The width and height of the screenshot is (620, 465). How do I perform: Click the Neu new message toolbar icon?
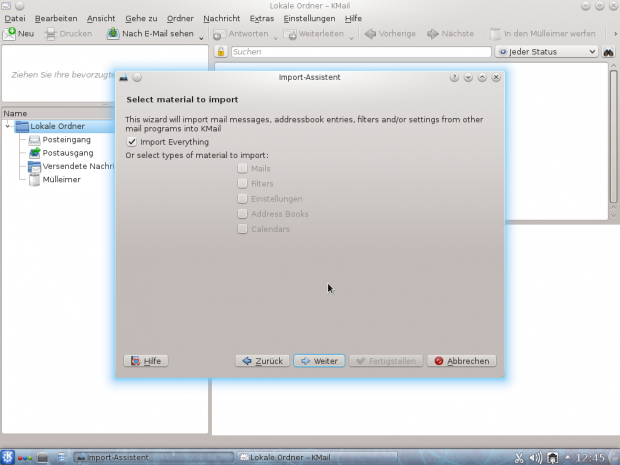point(11,34)
